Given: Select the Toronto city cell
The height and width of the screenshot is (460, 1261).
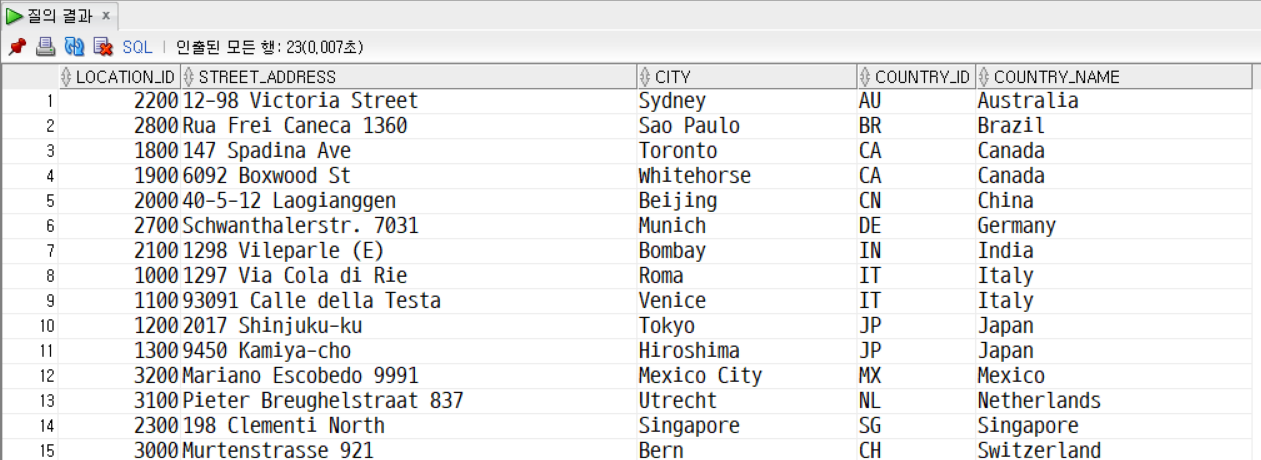Looking at the screenshot, I should pyautogui.click(x=747, y=151).
